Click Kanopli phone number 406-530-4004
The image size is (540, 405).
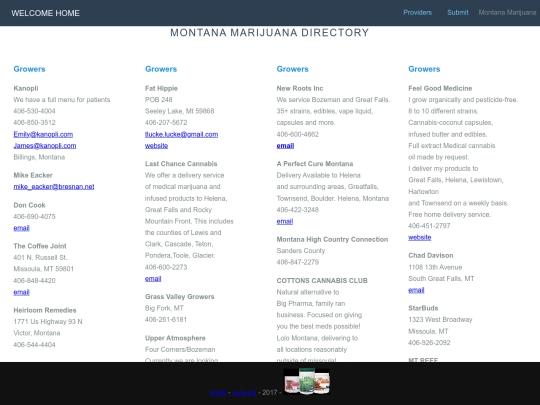point(34,111)
